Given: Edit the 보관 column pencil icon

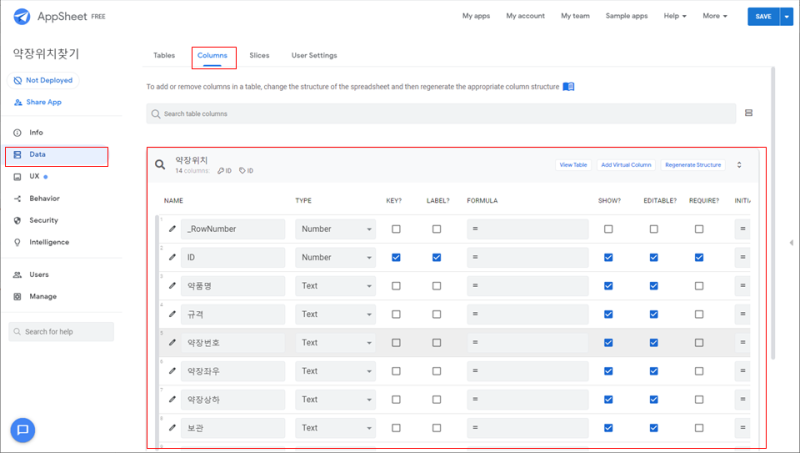Looking at the screenshot, I should pos(172,427).
